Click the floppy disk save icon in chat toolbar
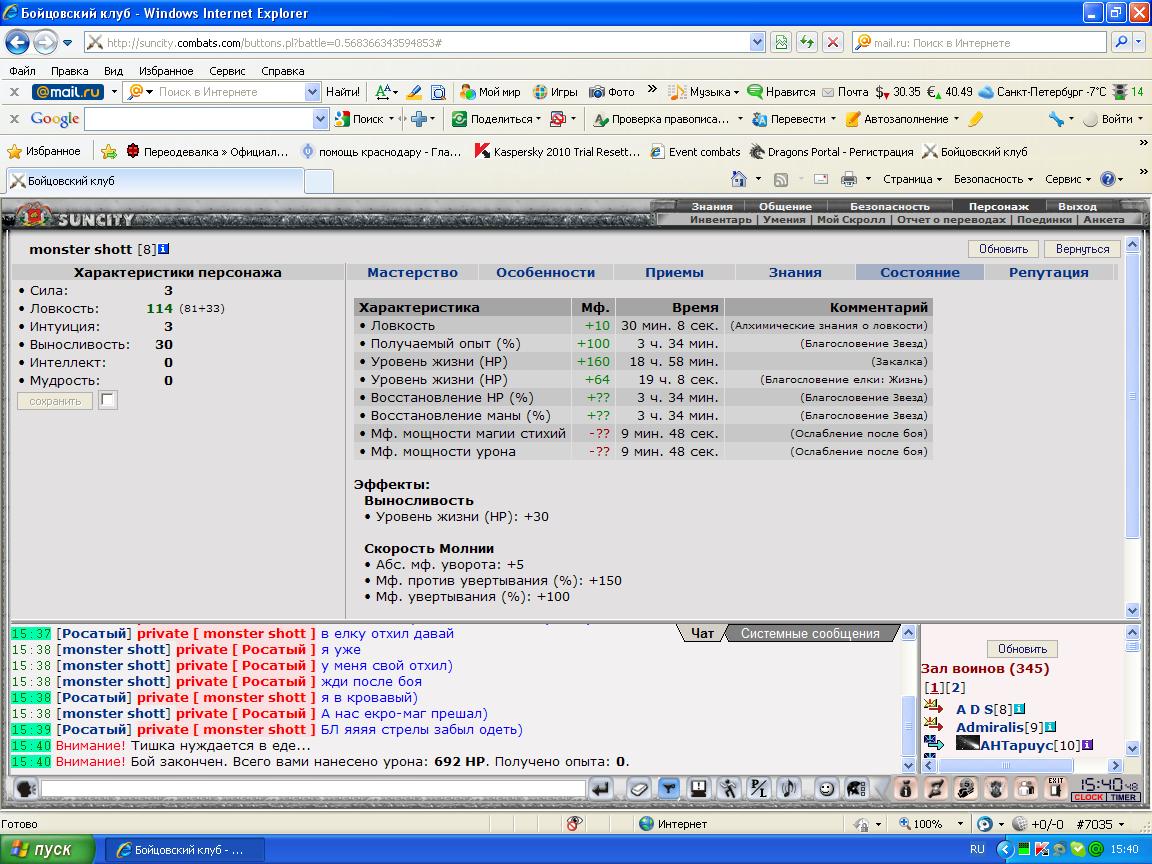Image resolution: width=1152 pixels, height=864 pixels. [698, 789]
